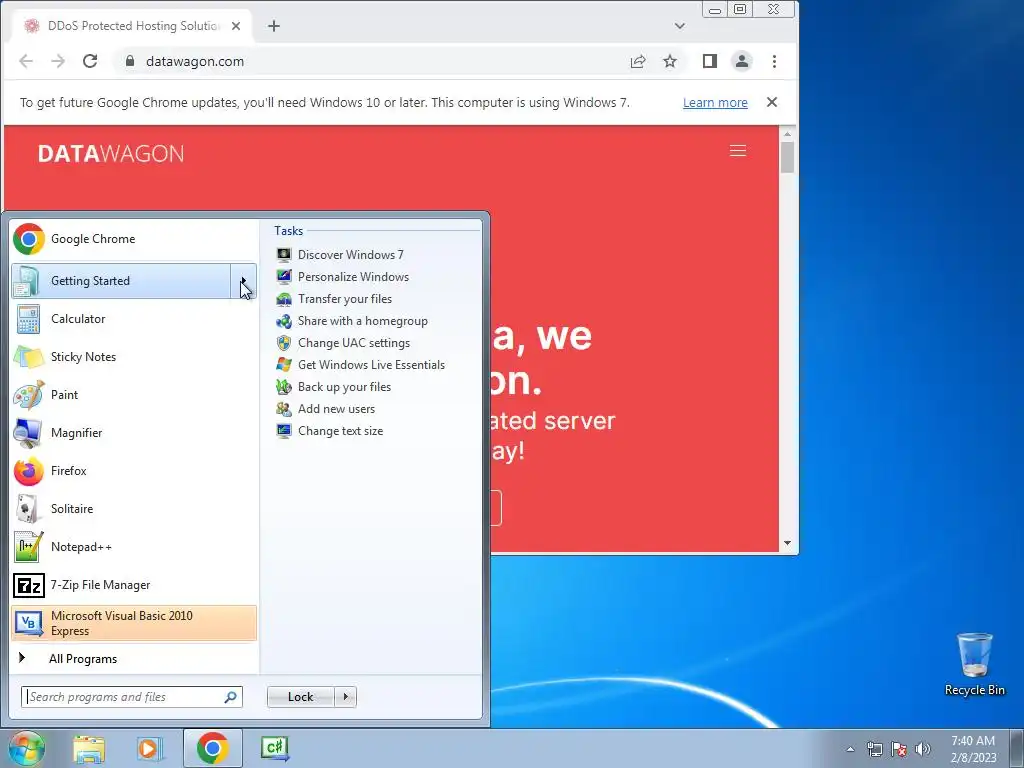1024x768 pixels.
Task: Launch Notepad++ from the Start menu
Action: (x=134, y=547)
